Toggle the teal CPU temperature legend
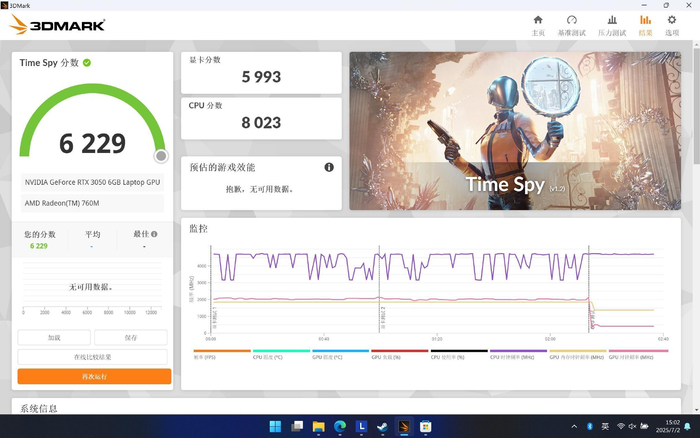This screenshot has height=438, width=700. [x=281, y=355]
